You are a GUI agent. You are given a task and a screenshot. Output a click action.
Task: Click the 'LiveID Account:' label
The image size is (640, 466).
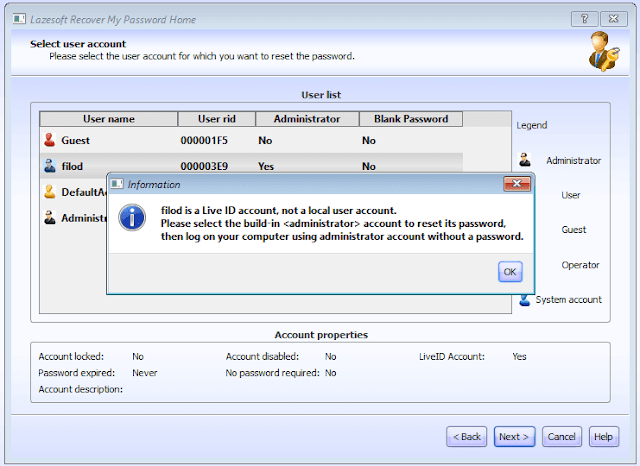pyautogui.click(x=452, y=357)
